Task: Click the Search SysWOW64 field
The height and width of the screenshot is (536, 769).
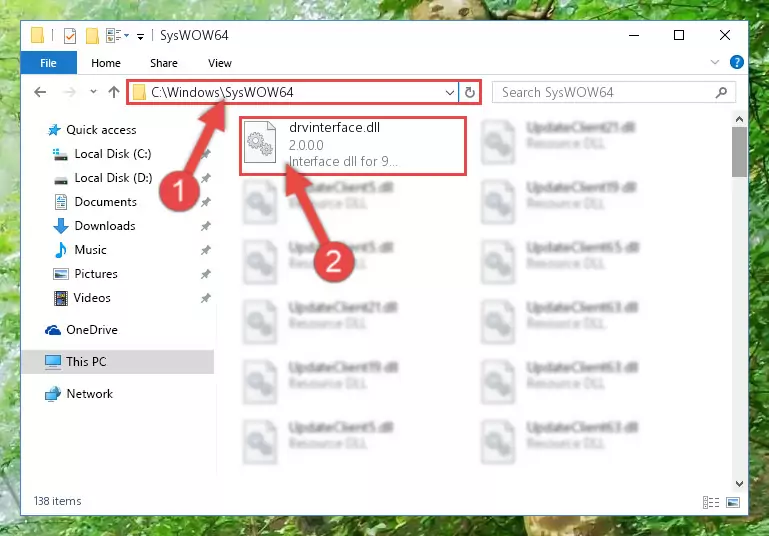Action: pos(614,92)
